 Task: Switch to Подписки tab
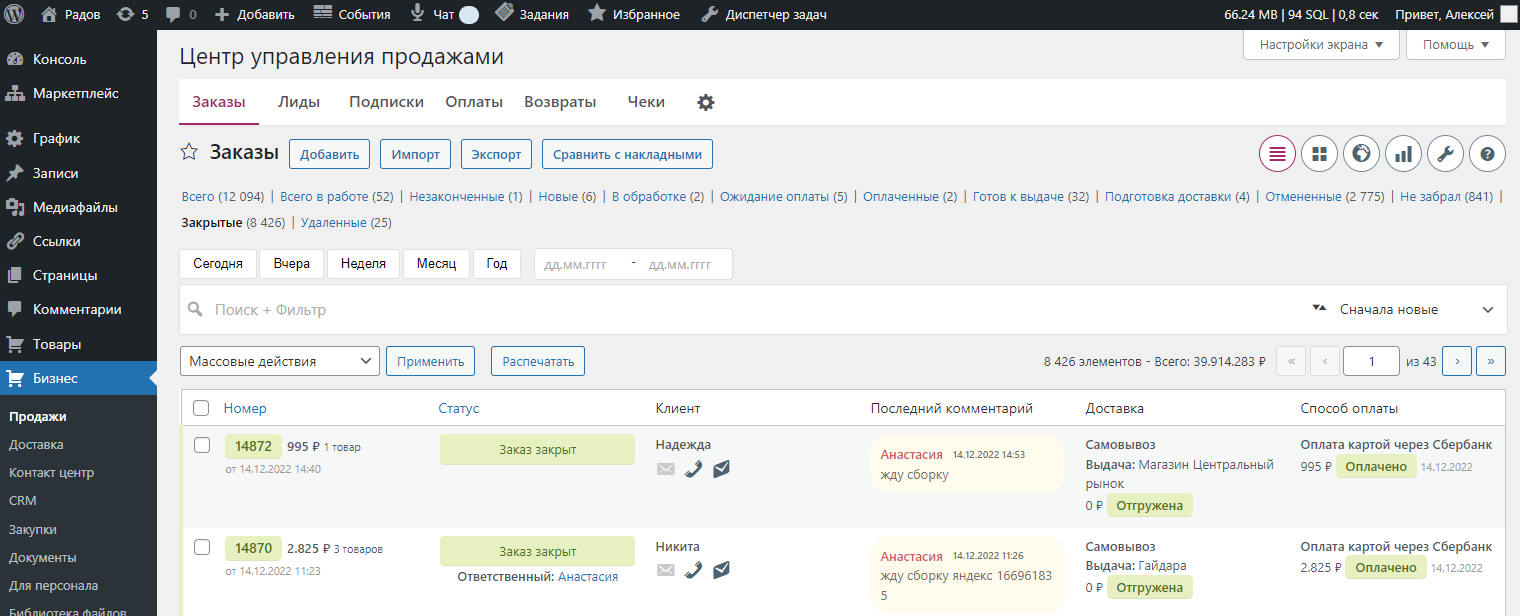[386, 102]
